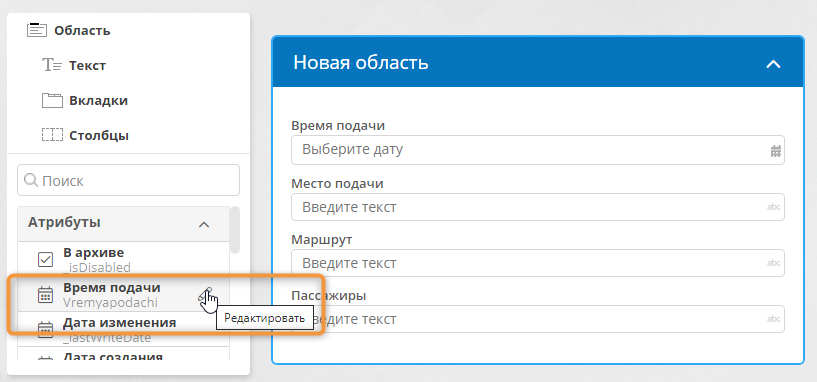Click the Маршрут text field
Image resolution: width=817 pixels, height=382 pixels.
pyautogui.click(x=538, y=263)
